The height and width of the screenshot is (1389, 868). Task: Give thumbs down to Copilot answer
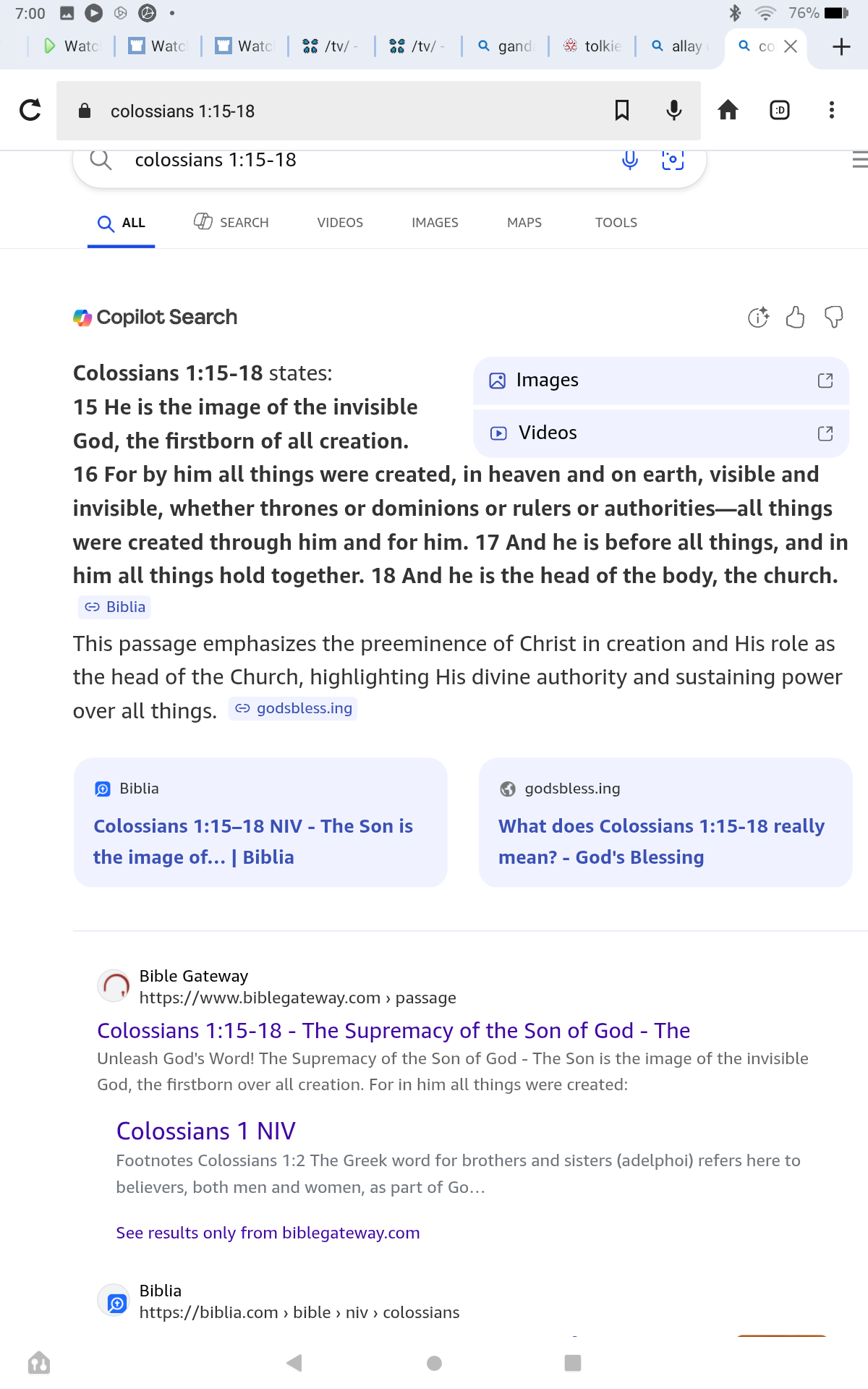pyautogui.click(x=833, y=317)
